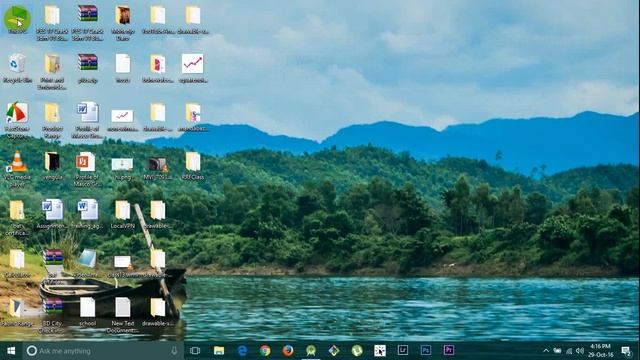Viewport: 640px width, 360px height.
Task: Open the Recycle Bin desktop icon
Action: [x=17, y=69]
